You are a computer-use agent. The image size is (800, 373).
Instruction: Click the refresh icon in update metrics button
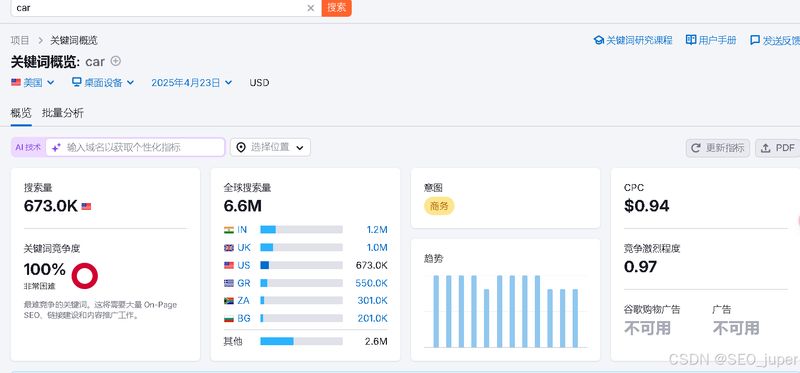click(x=695, y=148)
